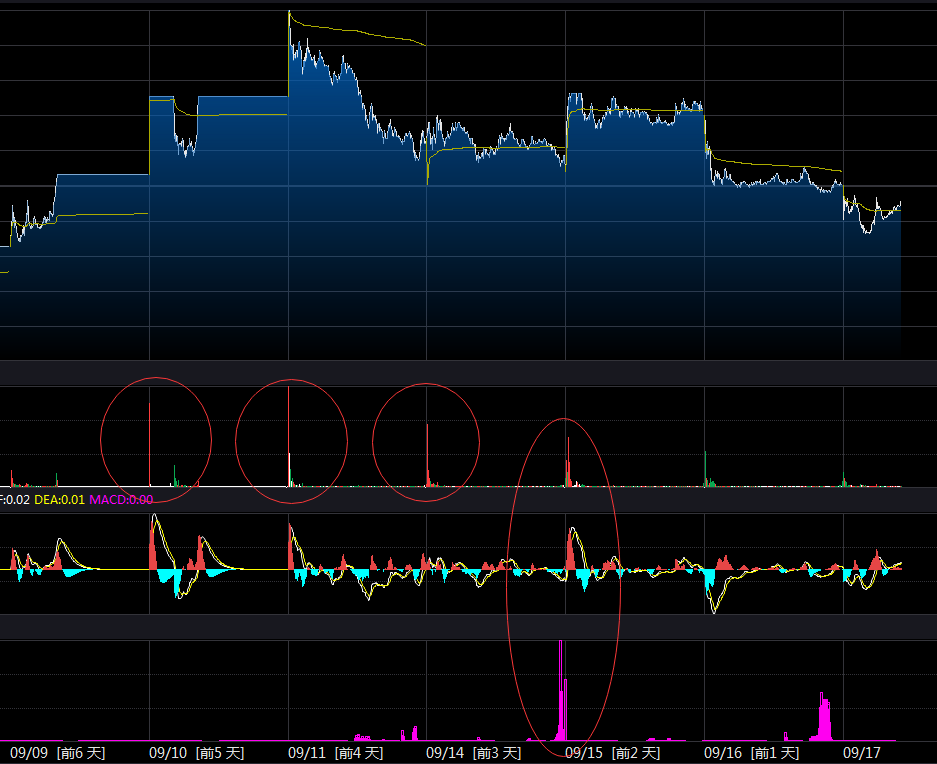The width and height of the screenshot is (937, 764).
Task: Select the 09/16 [前1天] date label
Action: 751,753
